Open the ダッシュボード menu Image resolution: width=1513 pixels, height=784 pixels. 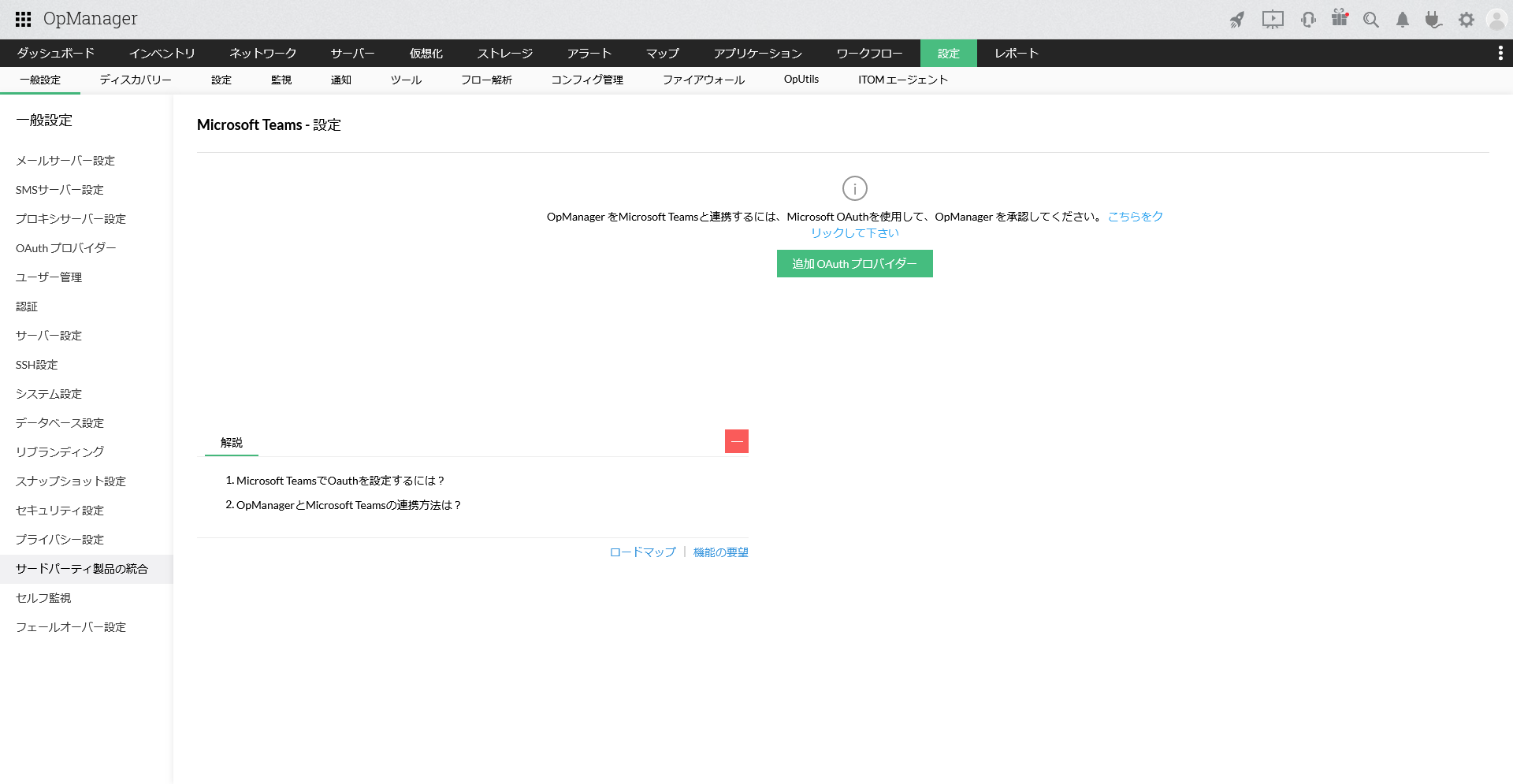point(56,53)
